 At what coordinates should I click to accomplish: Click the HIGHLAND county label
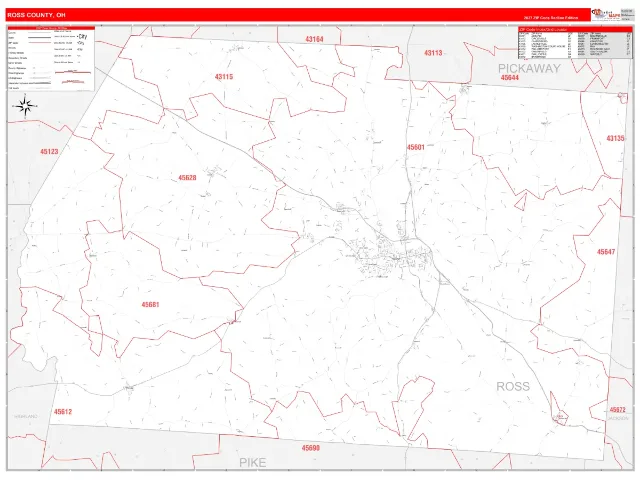26,416
